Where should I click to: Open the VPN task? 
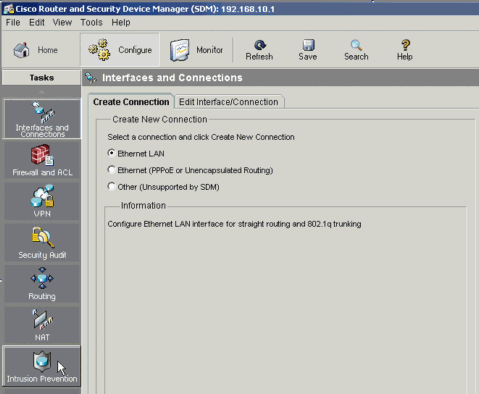42,201
